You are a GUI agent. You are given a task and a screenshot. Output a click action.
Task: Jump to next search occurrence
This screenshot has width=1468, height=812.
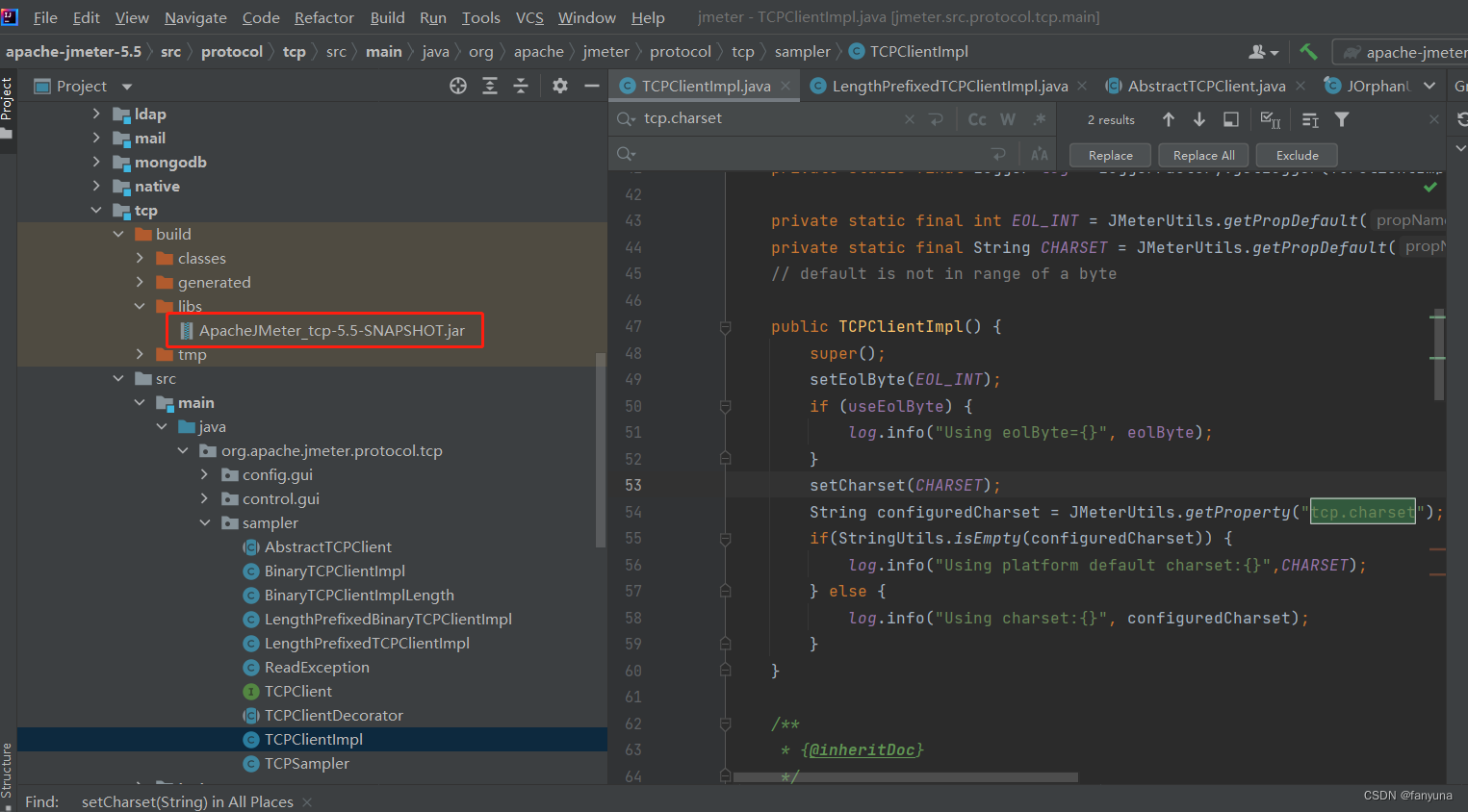(1199, 119)
